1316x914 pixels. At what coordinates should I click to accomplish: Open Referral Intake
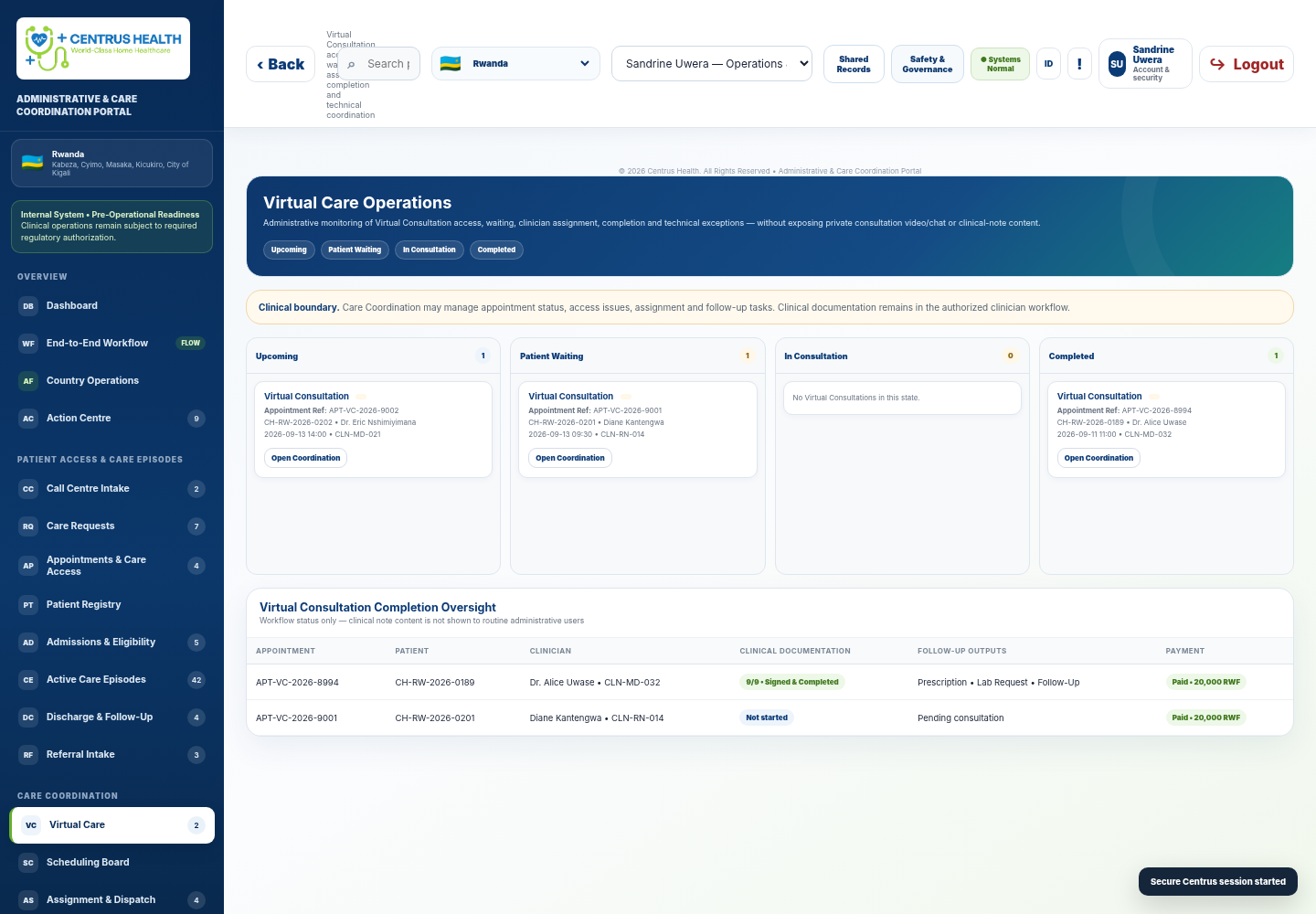tap(111, 755)
